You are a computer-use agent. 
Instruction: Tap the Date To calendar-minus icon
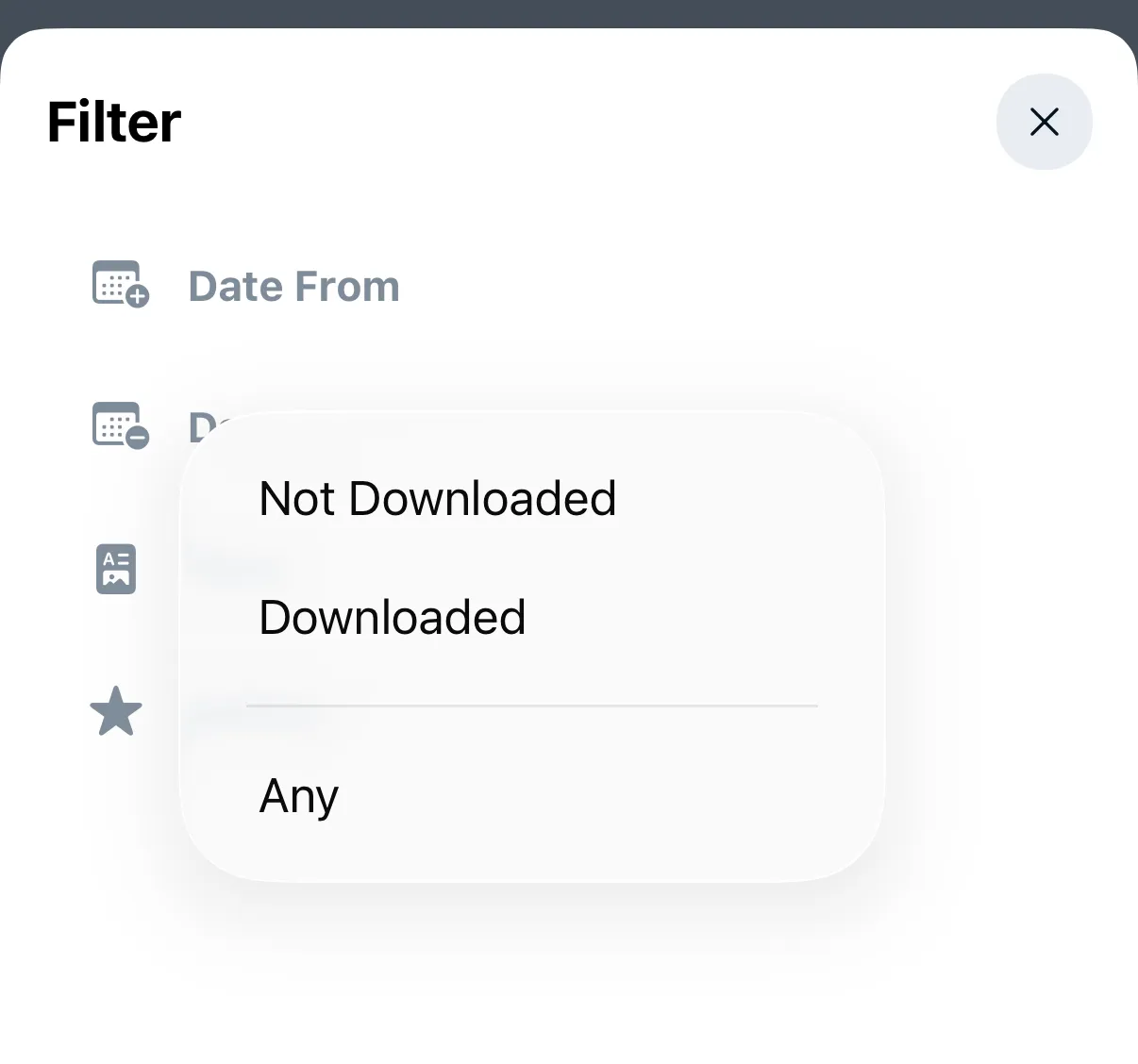pos(116,424)
